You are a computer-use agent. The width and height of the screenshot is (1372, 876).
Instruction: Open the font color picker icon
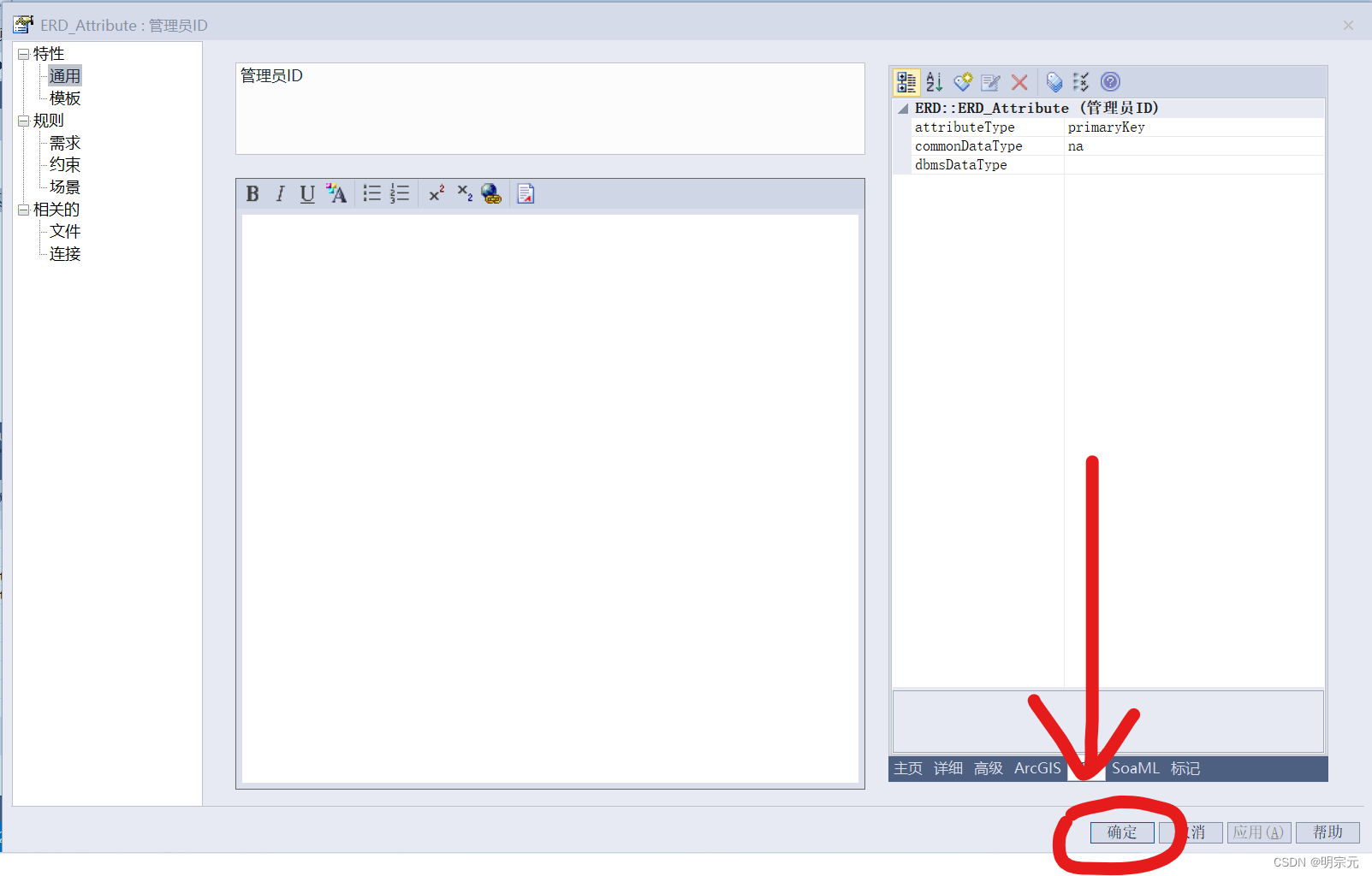click(x=336, y=194)
